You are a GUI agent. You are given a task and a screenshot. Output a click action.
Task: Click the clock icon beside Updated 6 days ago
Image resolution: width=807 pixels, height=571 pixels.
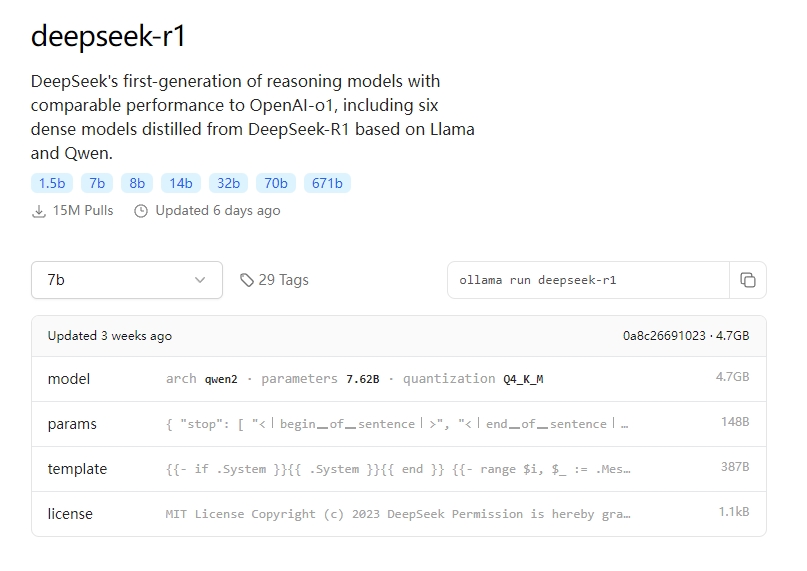[141, 211]
